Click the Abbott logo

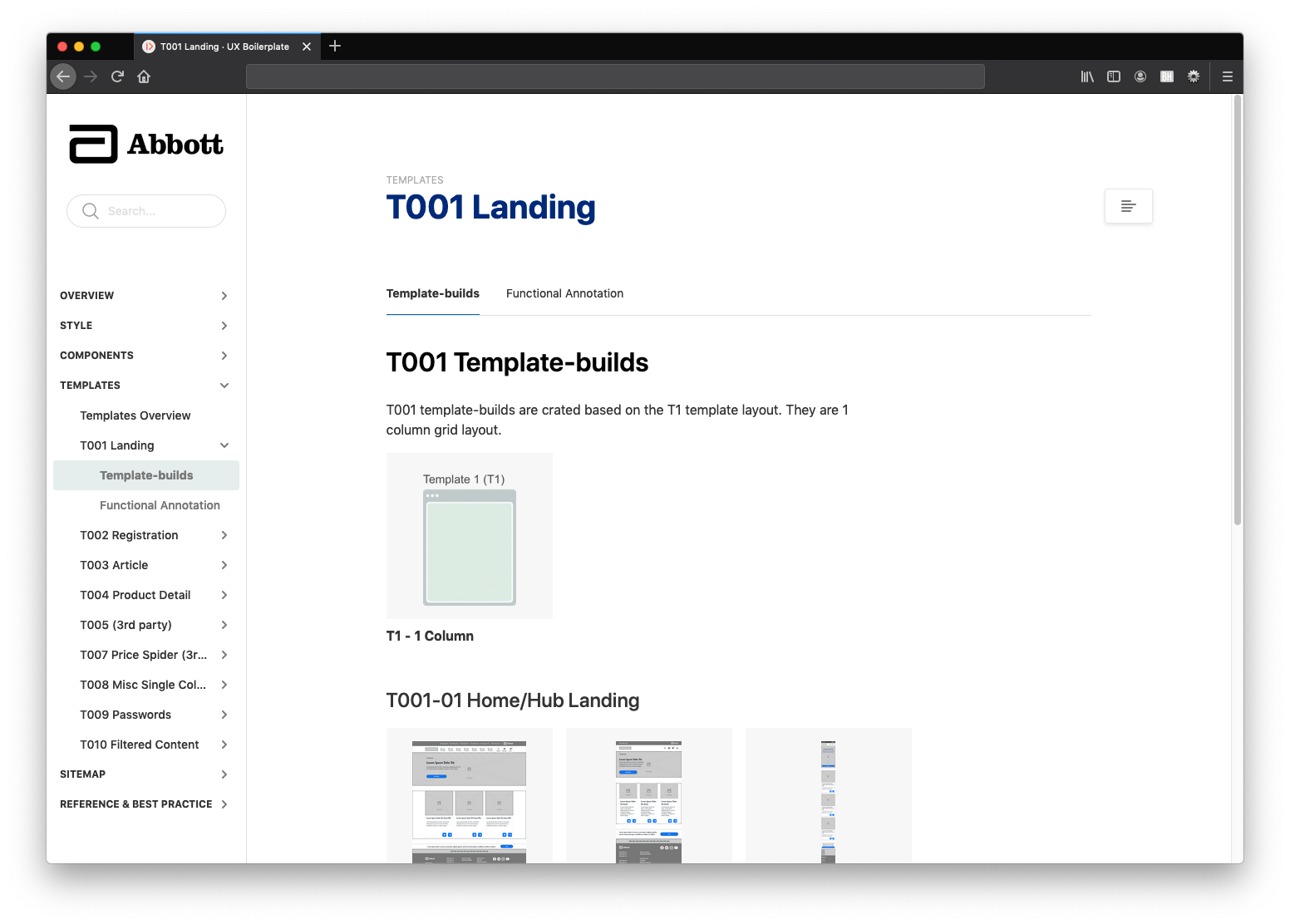coord(145,143)
